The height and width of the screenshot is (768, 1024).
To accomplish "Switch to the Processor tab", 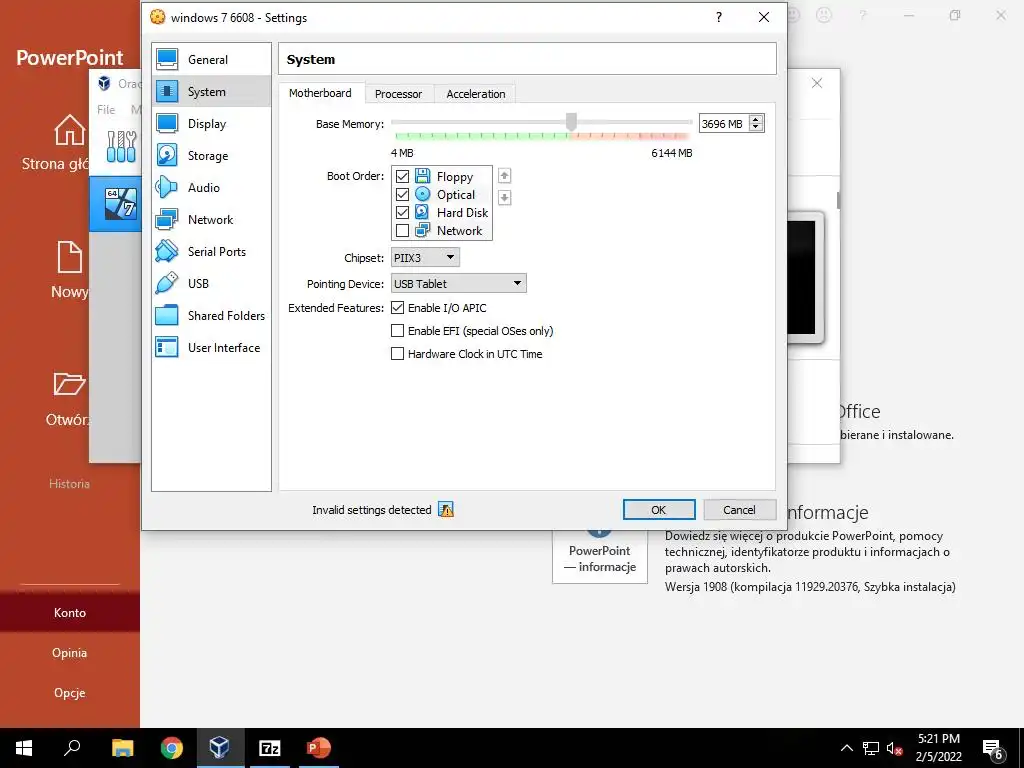I will point(398,94).
